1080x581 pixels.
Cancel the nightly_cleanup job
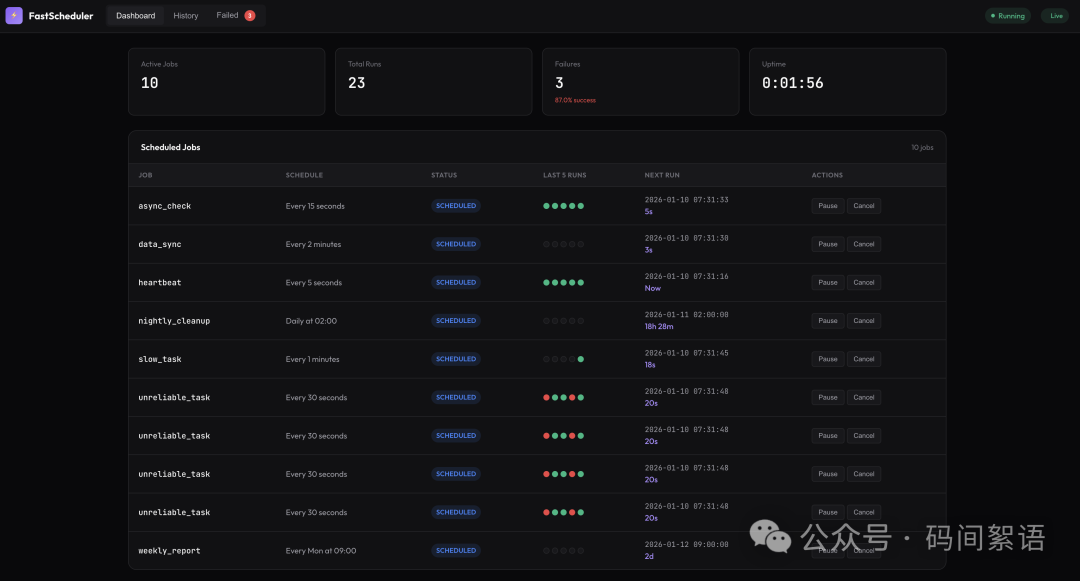click(864, 321)
